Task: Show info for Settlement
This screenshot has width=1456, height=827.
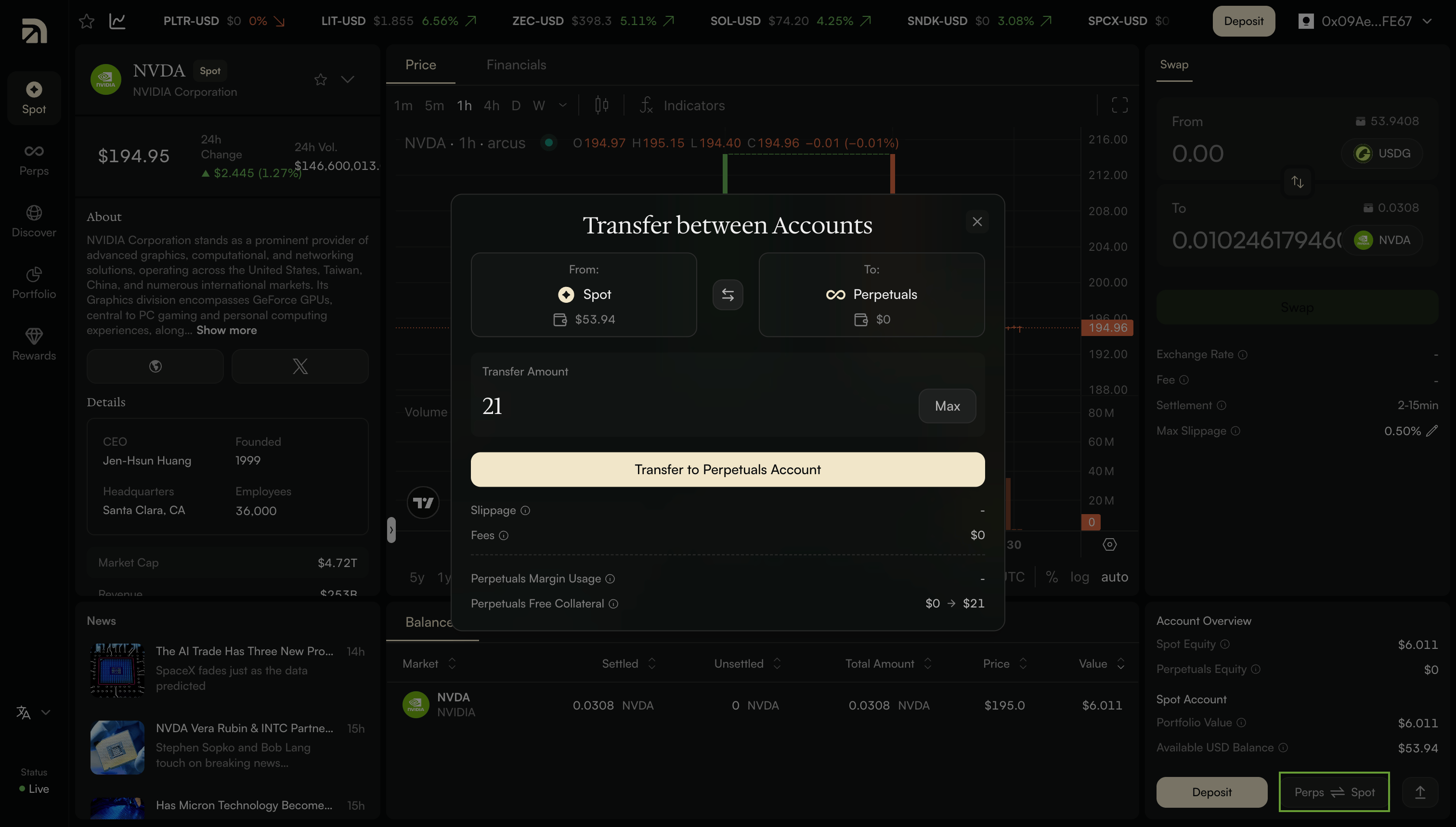Action: coord(1222,405)
